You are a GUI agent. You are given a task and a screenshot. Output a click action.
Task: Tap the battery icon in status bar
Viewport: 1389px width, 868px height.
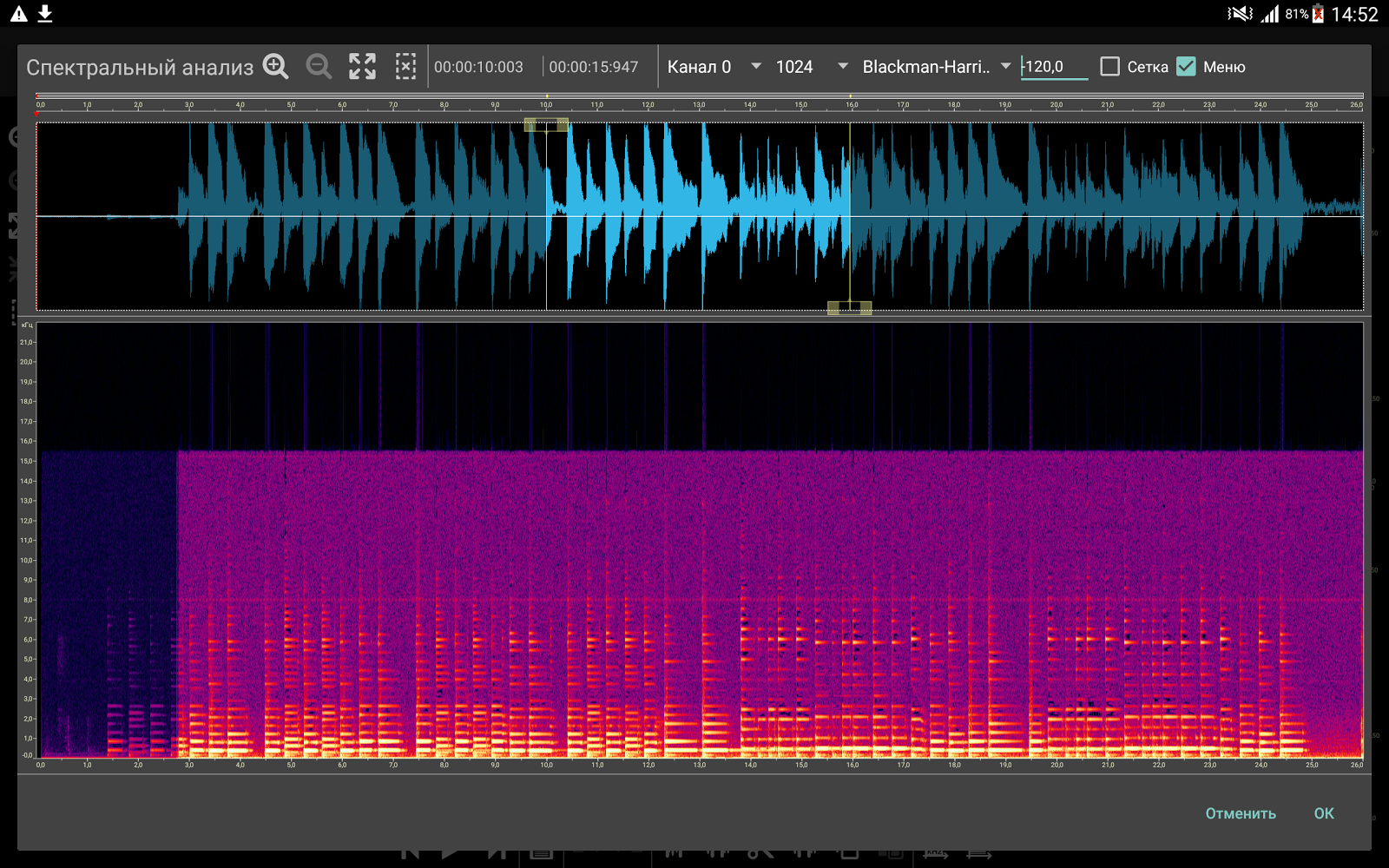click(x=1318, y=14)
